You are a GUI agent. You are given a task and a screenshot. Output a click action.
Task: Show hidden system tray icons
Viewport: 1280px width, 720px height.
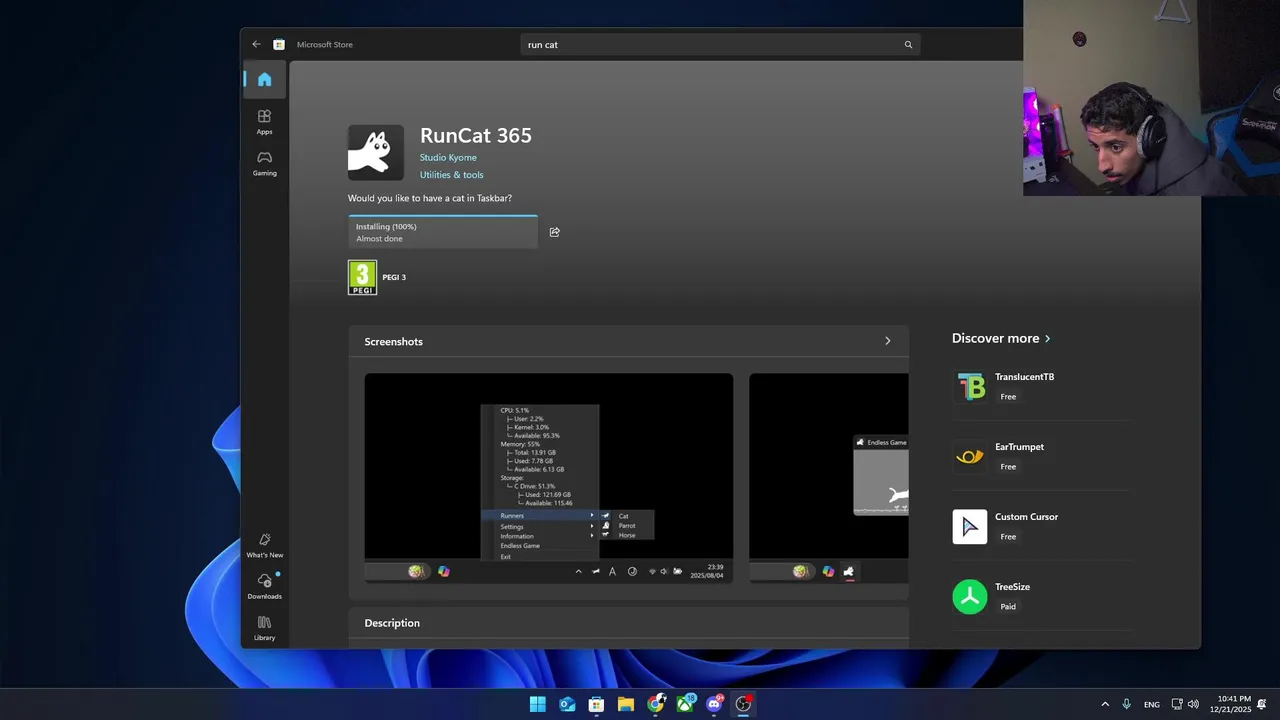tap(1105, 704)
